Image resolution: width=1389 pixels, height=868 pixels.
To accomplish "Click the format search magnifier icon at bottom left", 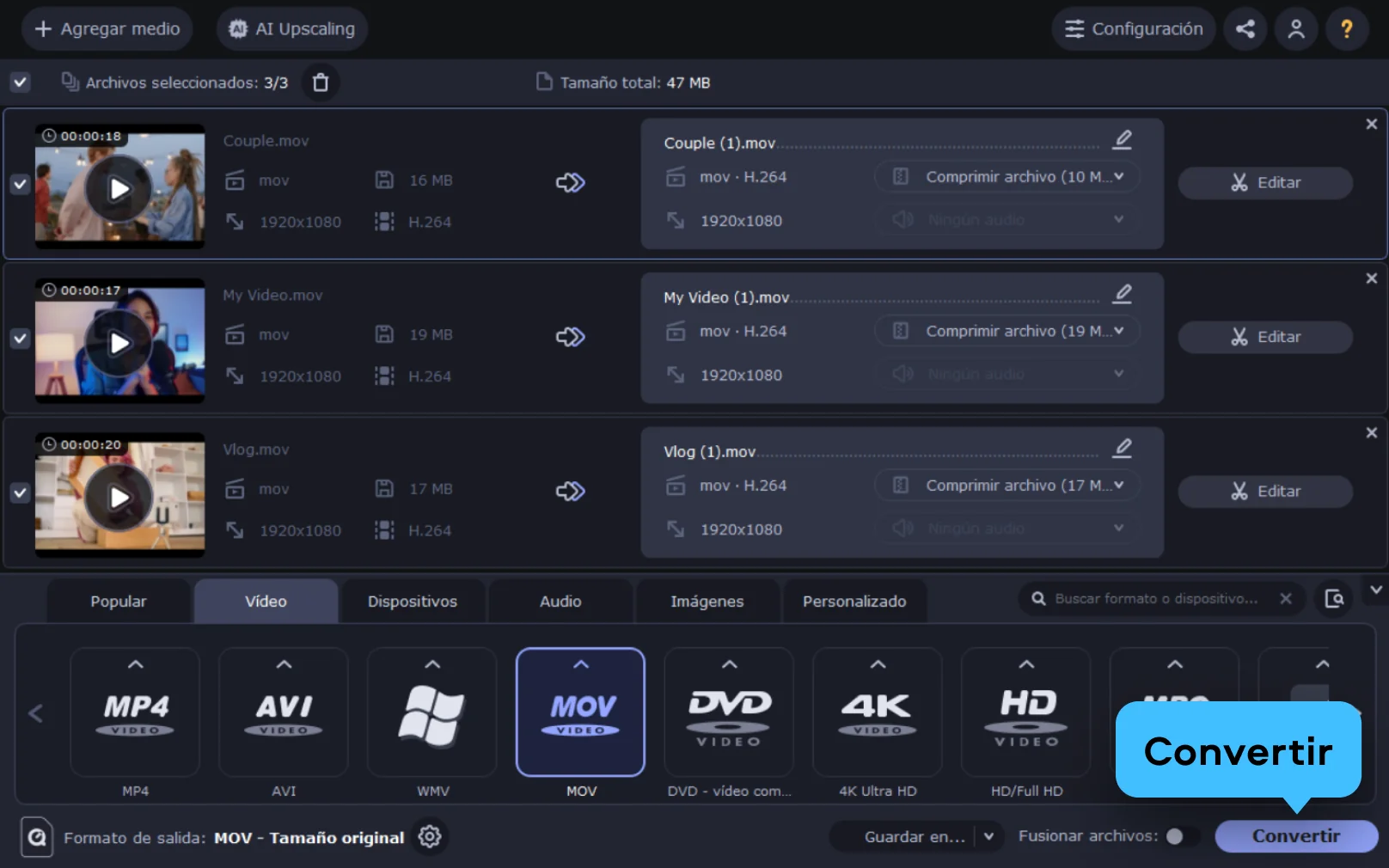I will tap(37, 836).
